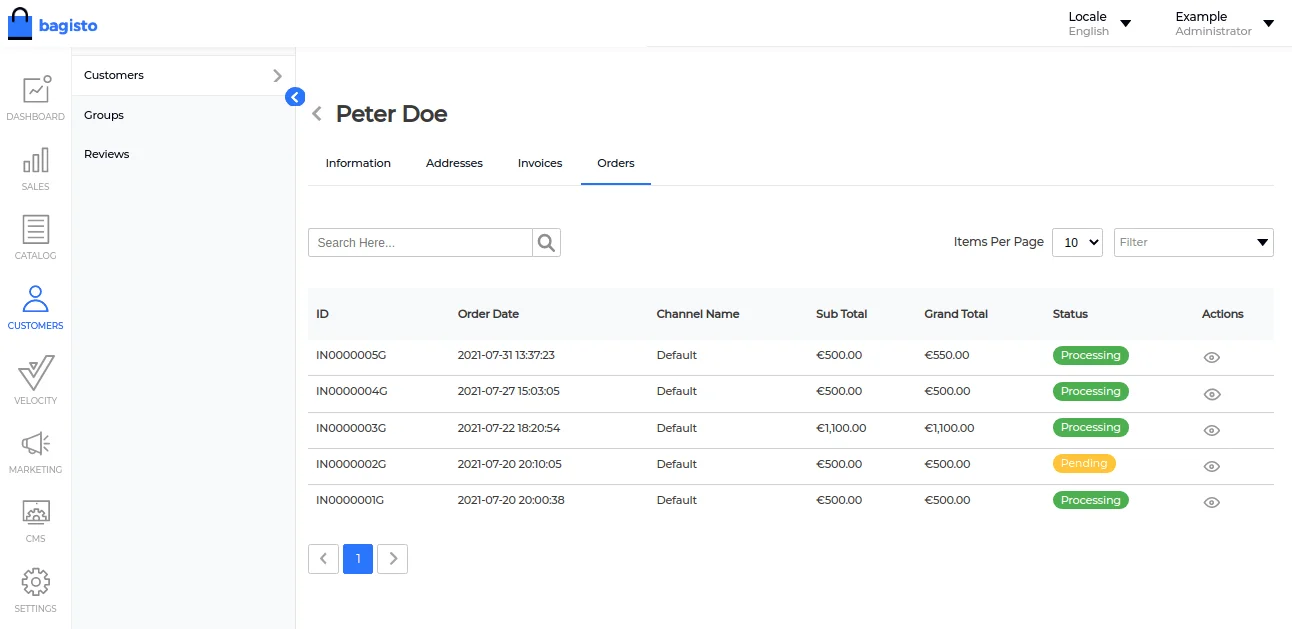
Task: Sort by ID column header
Action: click(322, 314)
